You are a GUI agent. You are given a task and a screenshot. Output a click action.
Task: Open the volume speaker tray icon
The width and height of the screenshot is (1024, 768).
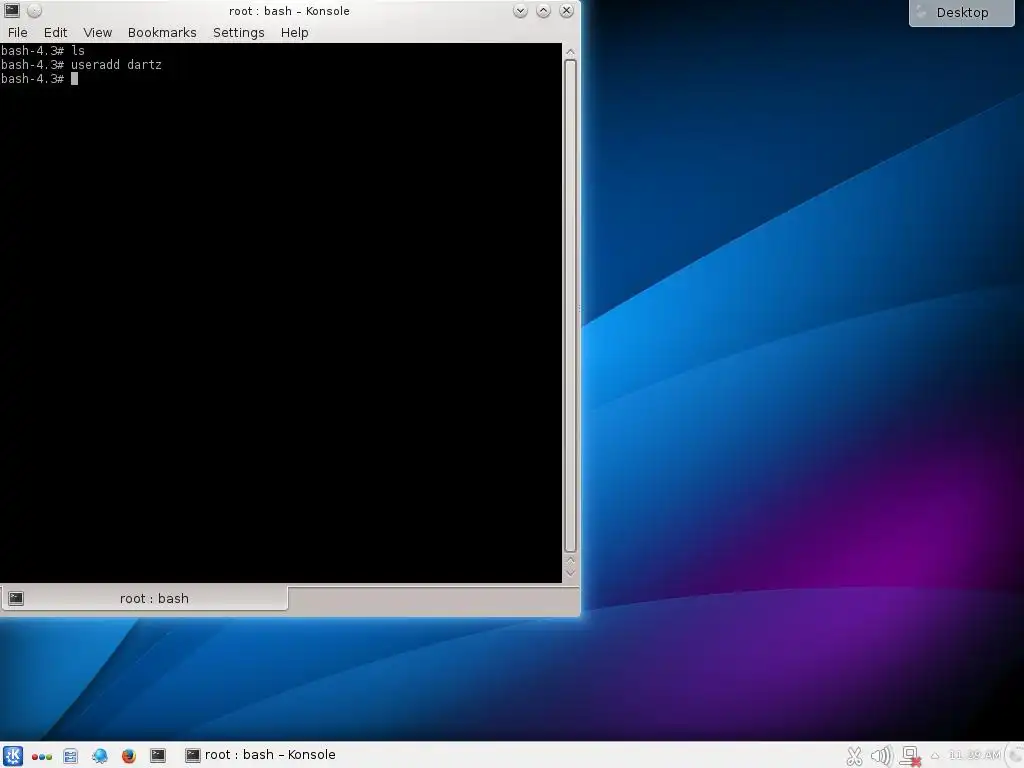tap(881, 756)
